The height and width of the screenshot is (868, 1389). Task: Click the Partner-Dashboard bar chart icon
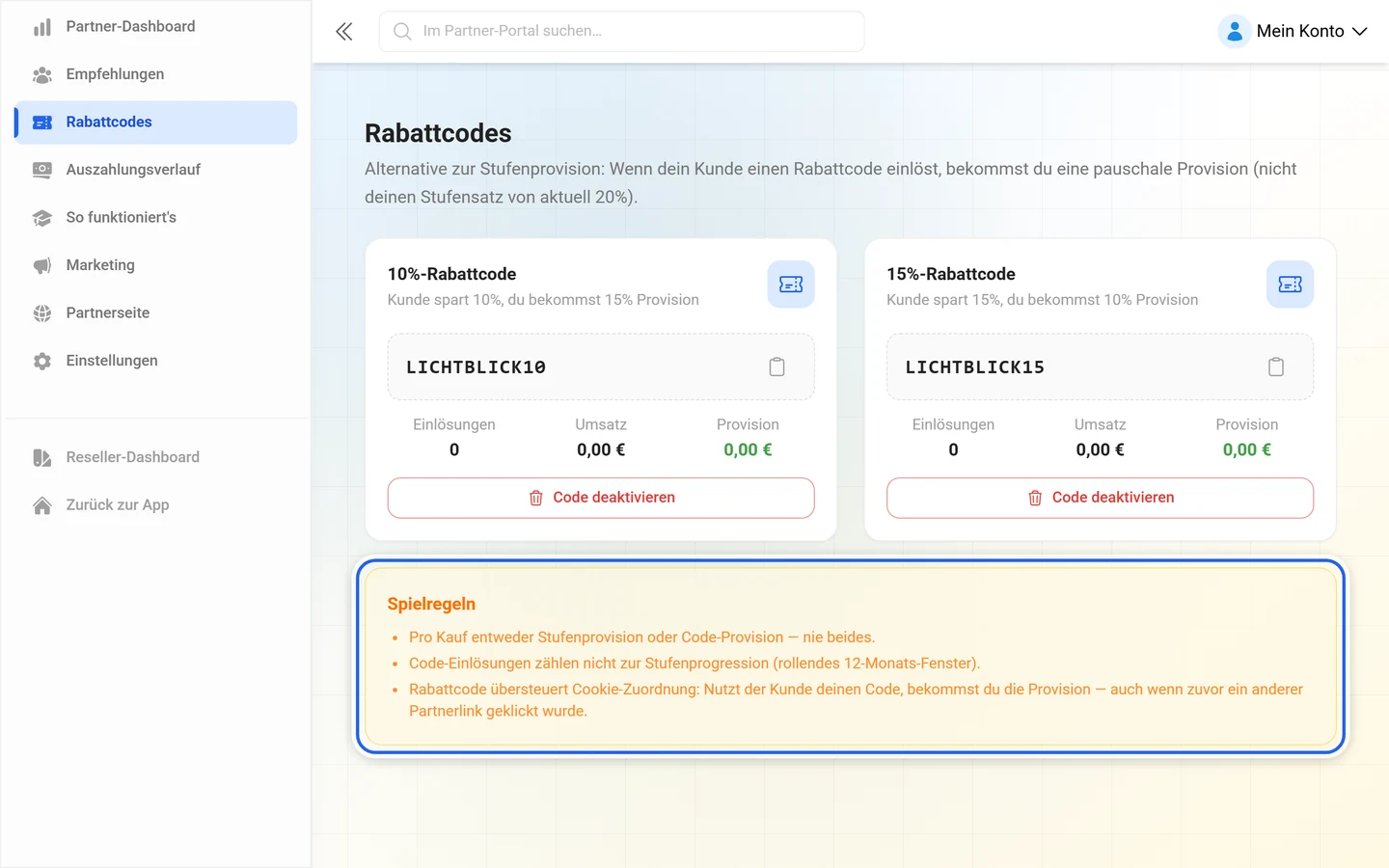[x=42, y=27]
